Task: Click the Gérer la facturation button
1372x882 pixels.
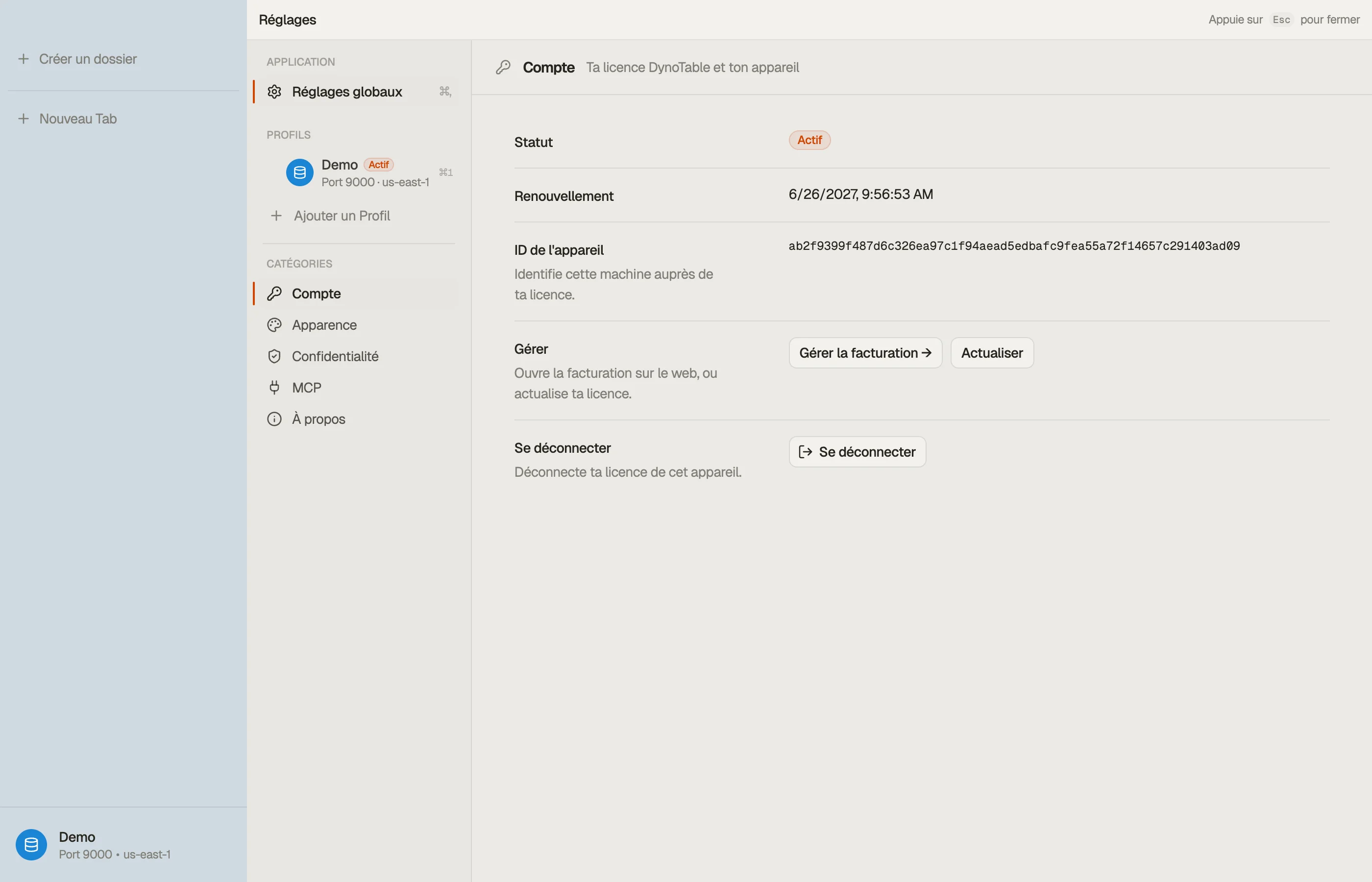Action: [x=865, y=353]
